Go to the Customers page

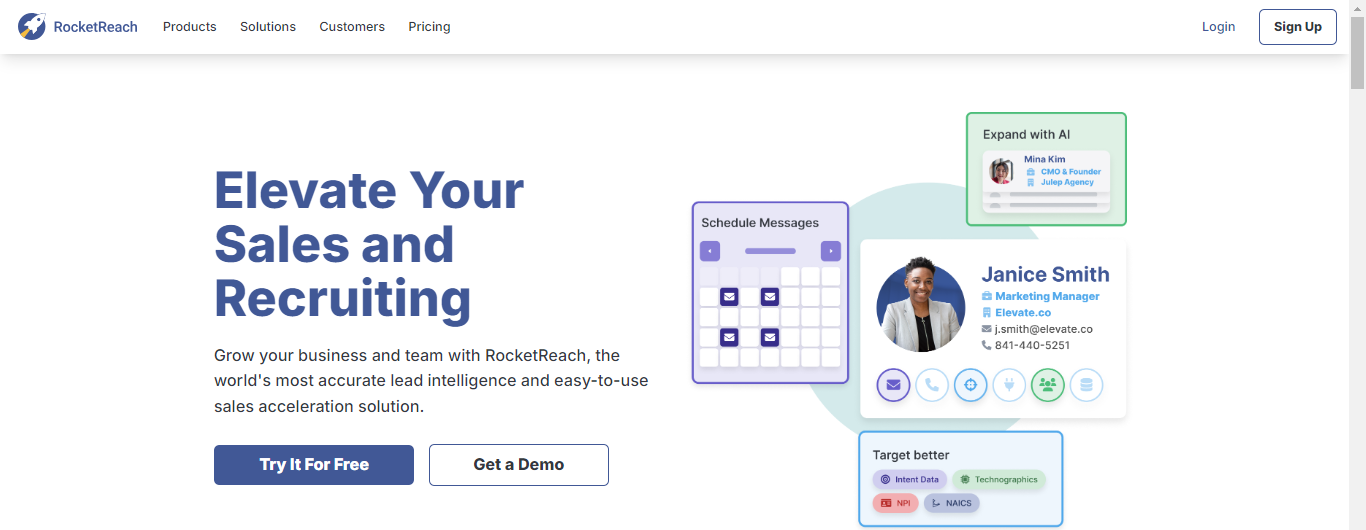(352, 27)
